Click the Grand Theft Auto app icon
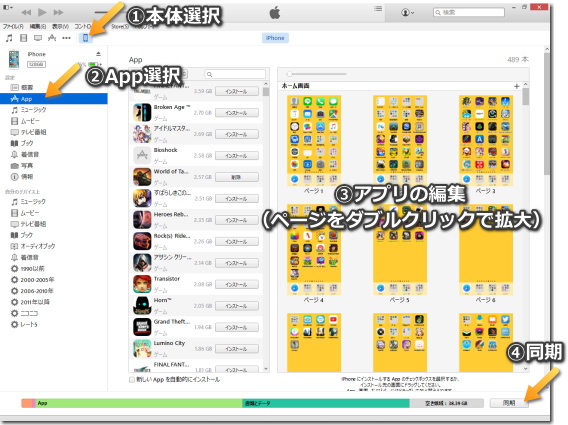This screenshot has width=568, height=425. click(142, 327)
